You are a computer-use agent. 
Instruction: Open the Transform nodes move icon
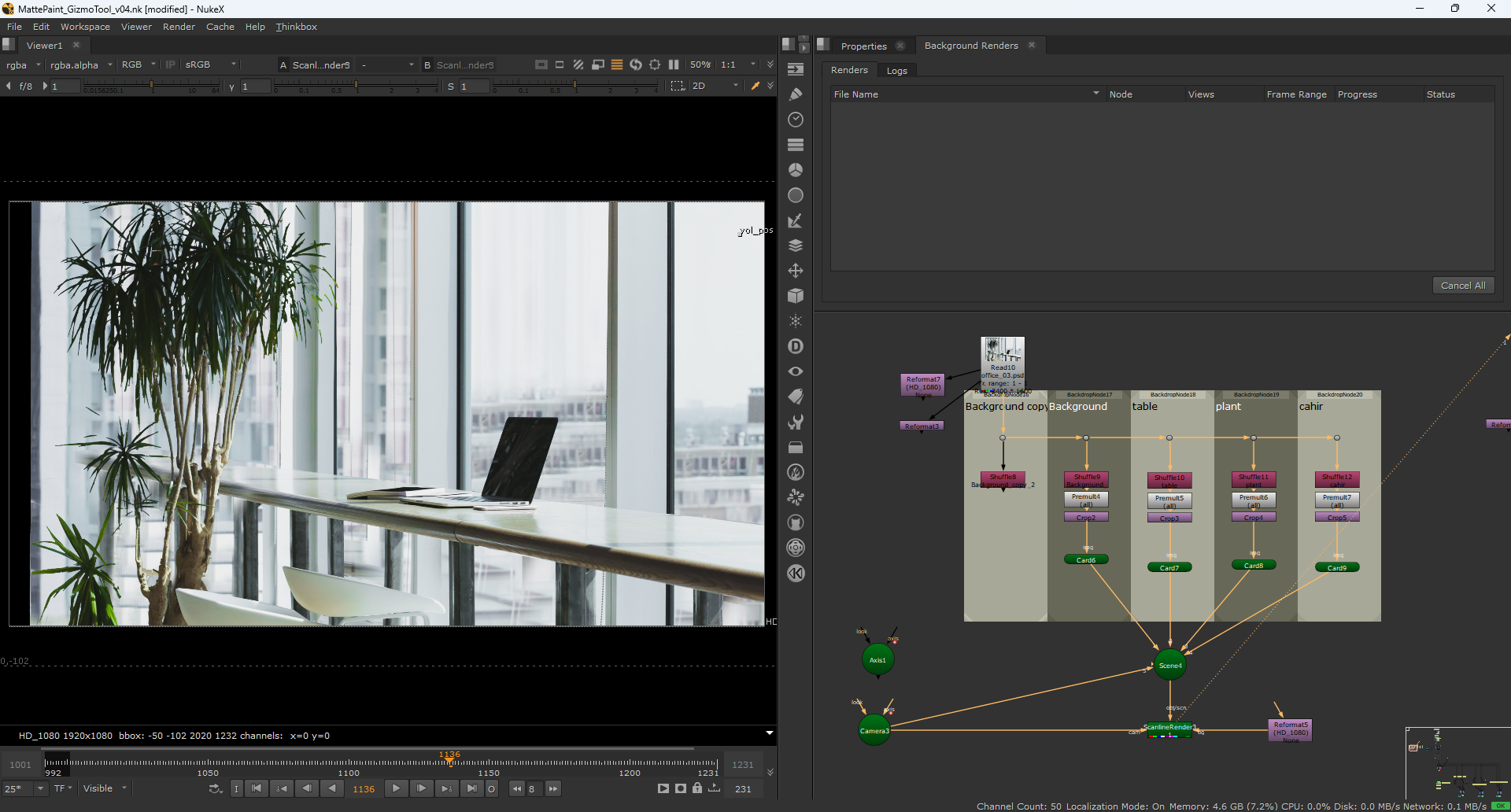point(796,271)
